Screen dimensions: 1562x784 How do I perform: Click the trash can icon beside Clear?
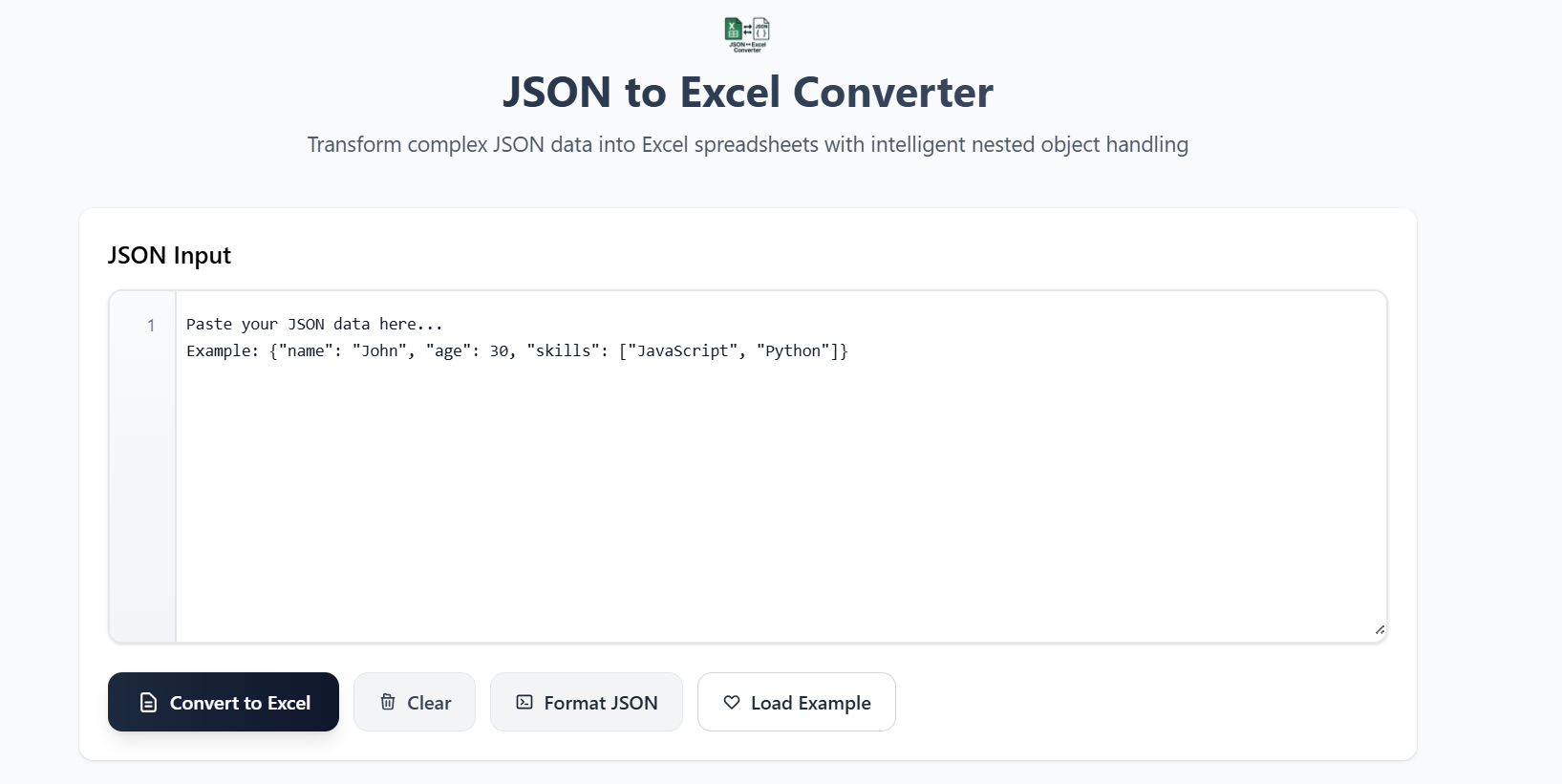click(x=388, y=702)
